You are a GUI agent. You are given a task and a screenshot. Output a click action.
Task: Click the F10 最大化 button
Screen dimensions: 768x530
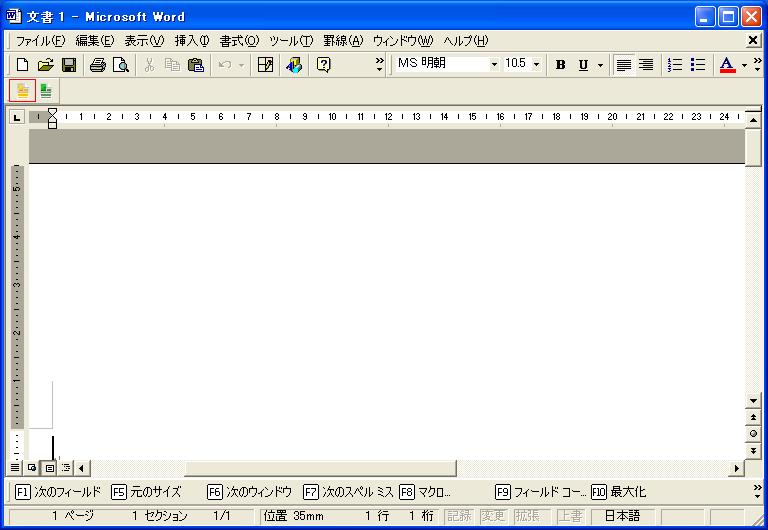619,492
